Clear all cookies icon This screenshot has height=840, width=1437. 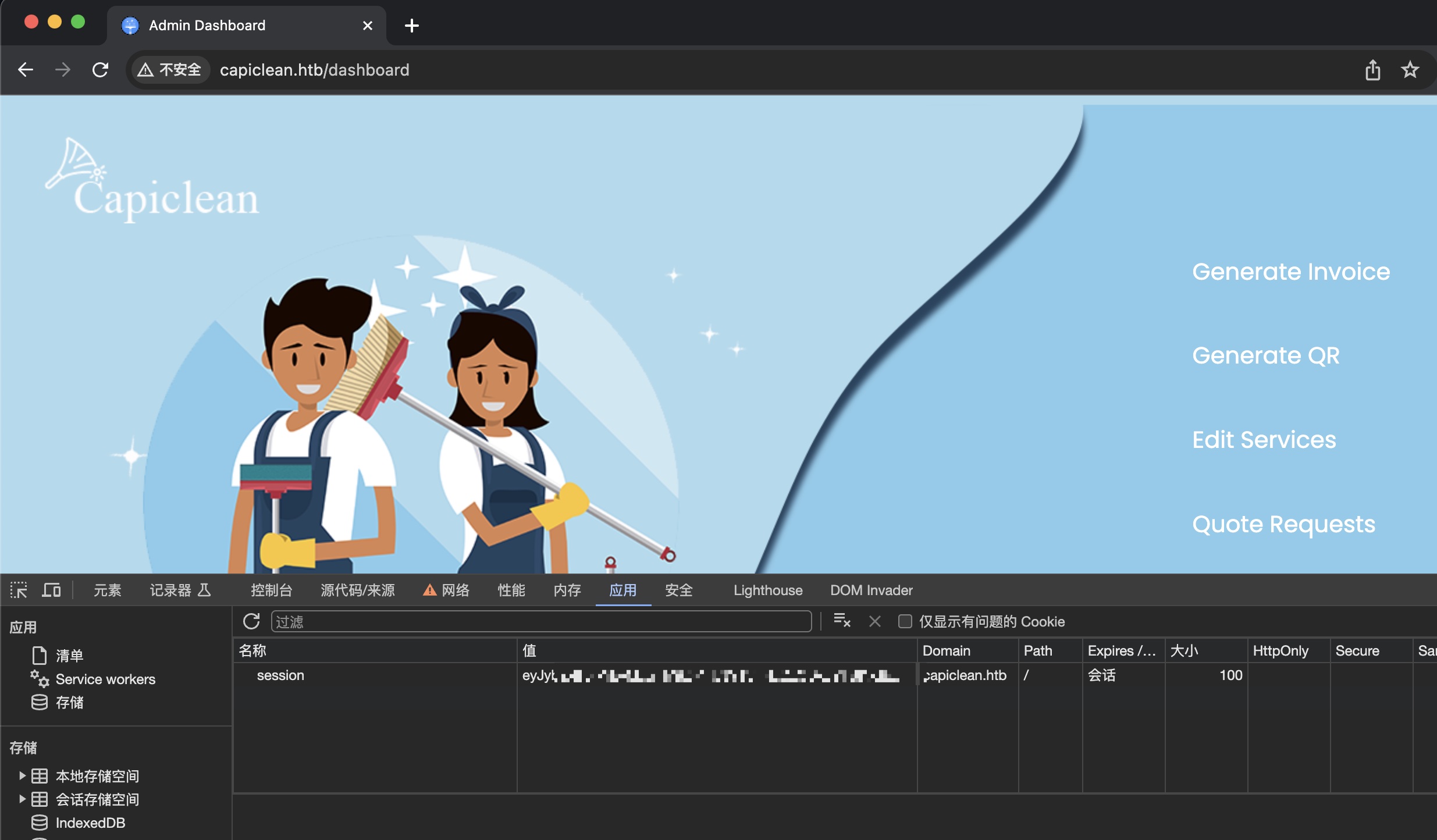[x=841, y=621]
